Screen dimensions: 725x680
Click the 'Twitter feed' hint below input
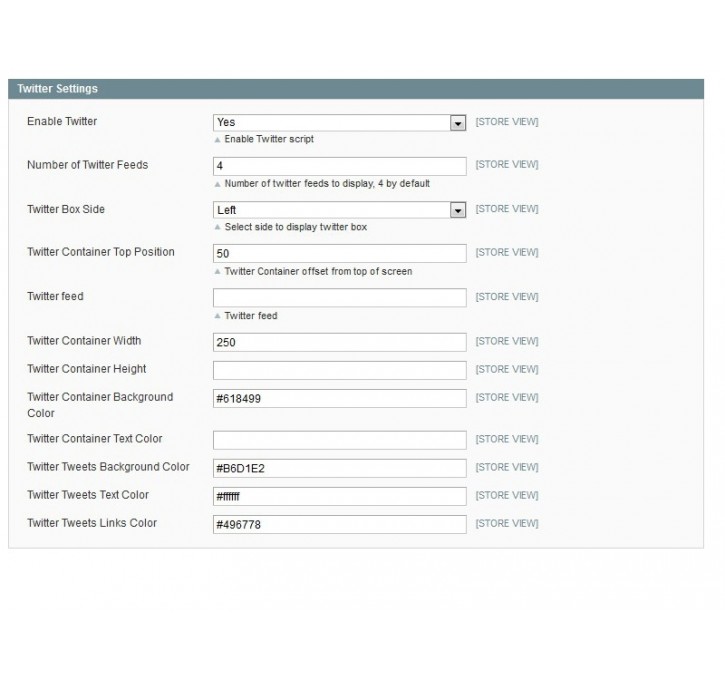[x=251, y=316]
